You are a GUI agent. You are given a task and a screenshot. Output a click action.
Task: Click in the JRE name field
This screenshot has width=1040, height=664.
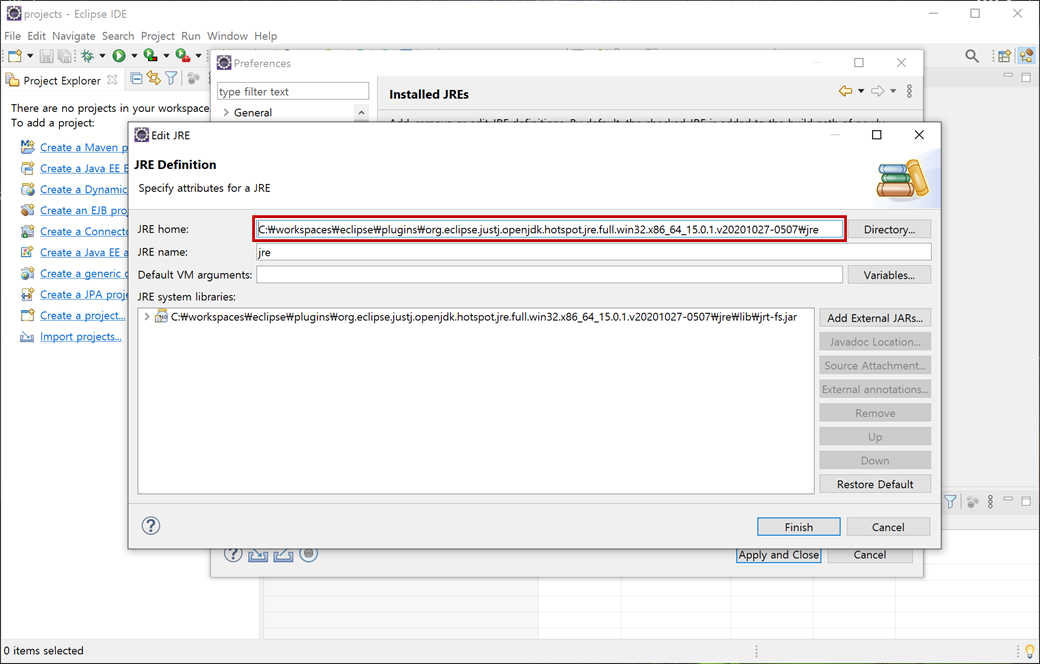click(x=594, y=252)
